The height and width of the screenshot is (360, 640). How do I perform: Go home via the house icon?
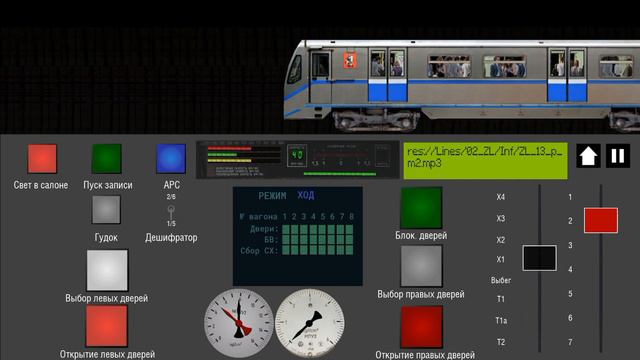(588, 156)
